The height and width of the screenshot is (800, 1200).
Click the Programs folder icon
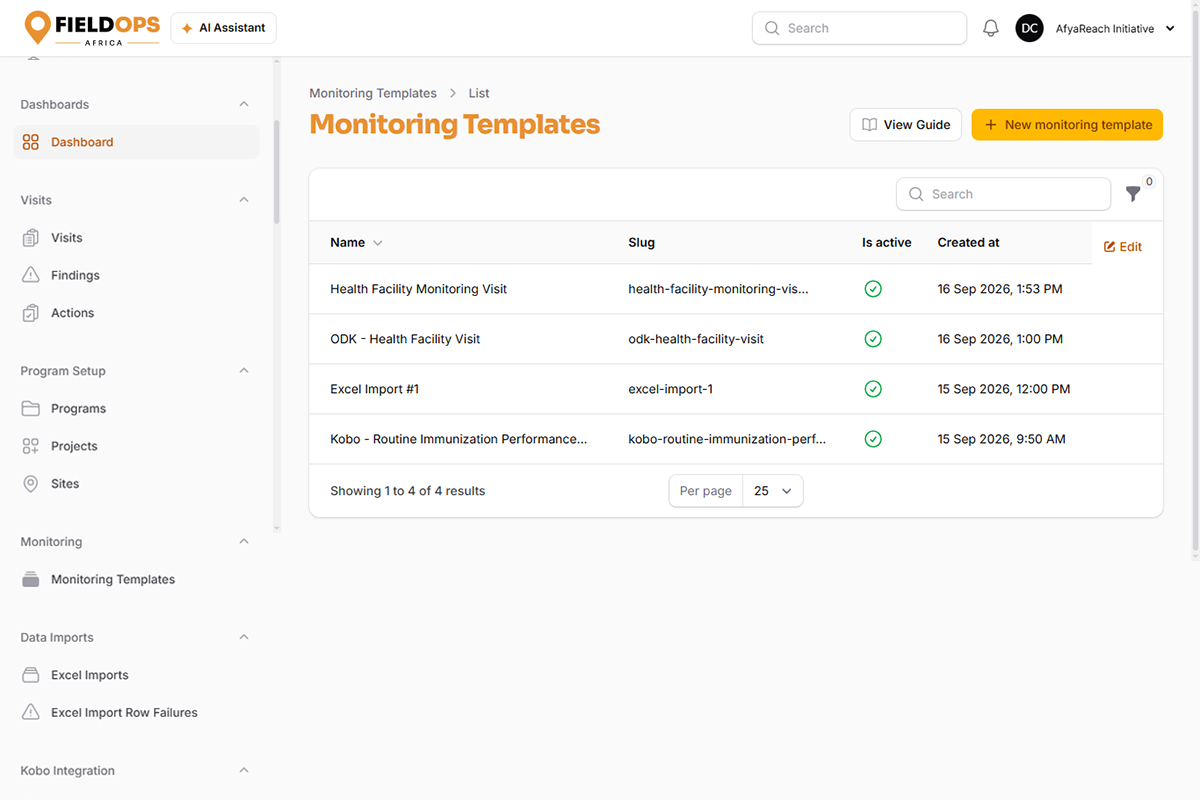point(31,409)
